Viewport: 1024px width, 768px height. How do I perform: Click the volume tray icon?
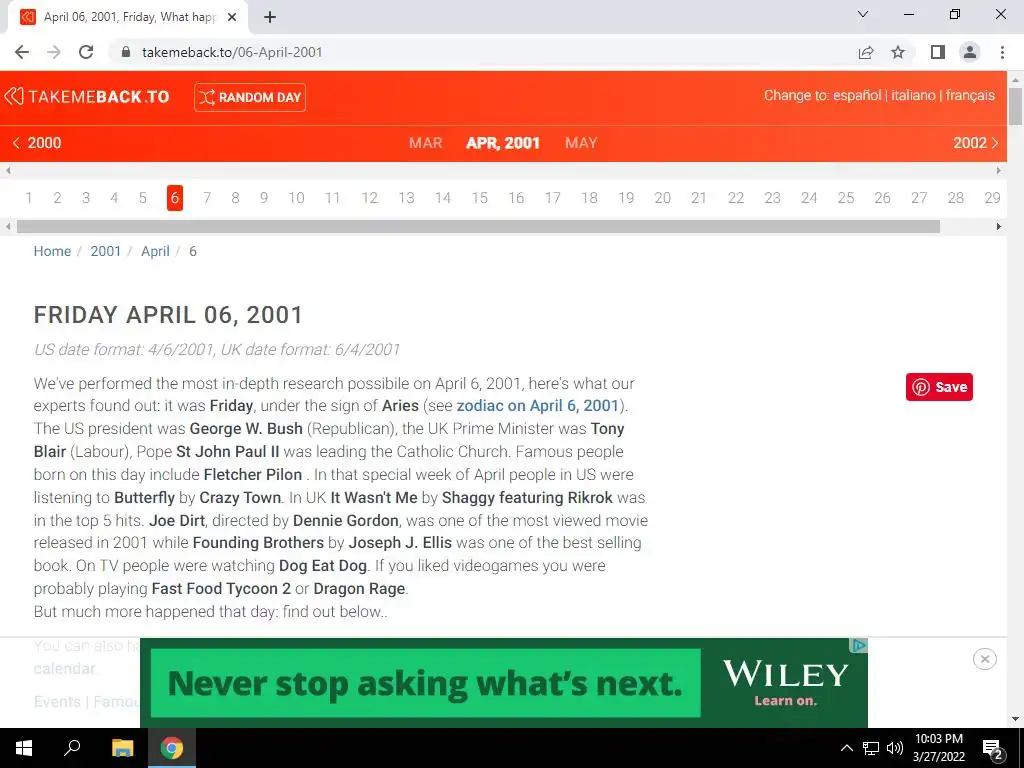[895, 748]
